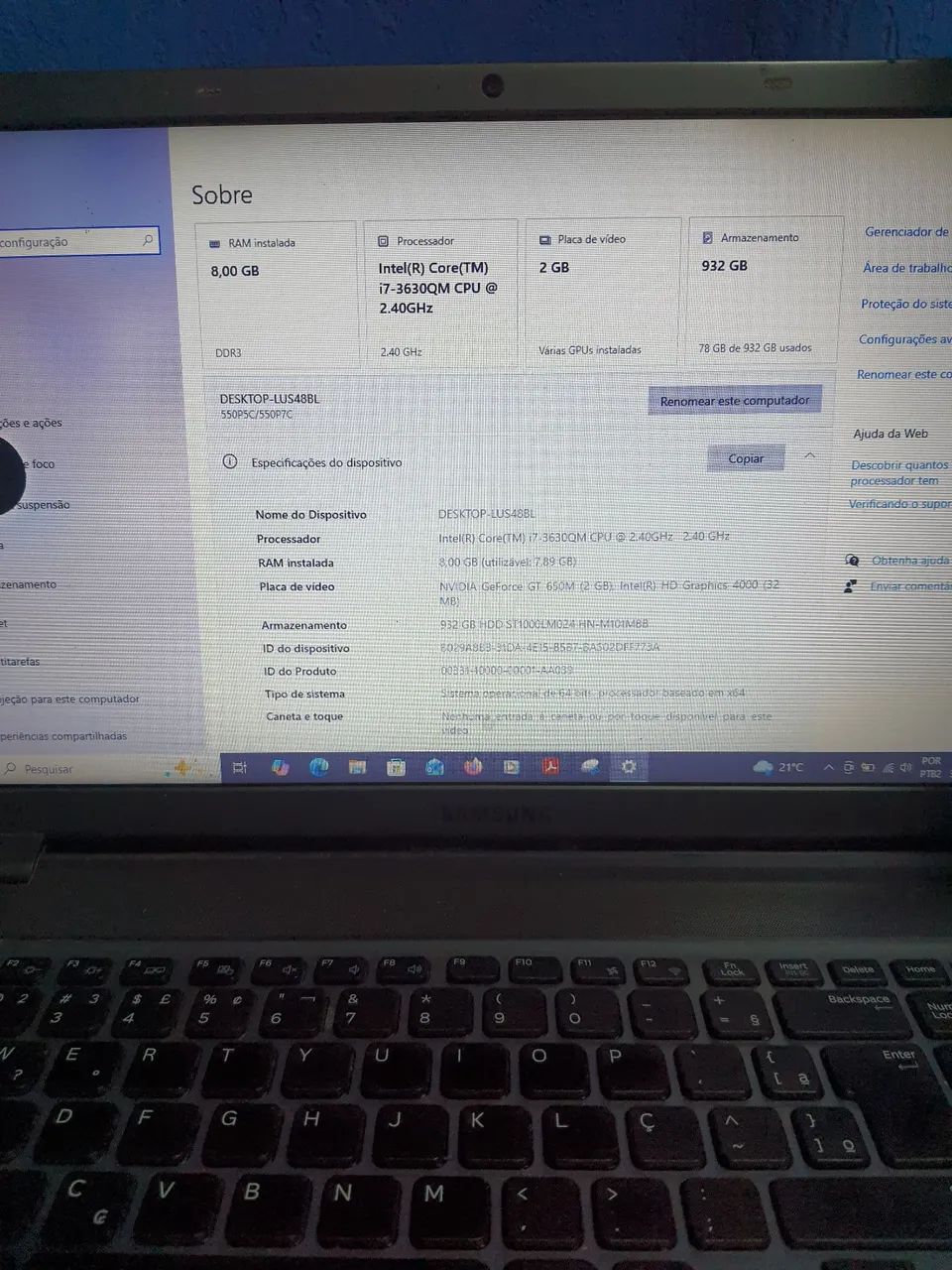Screen dimensions: 952x1270
Task: Open Proteção do sistema link
Action: [904, 304]
